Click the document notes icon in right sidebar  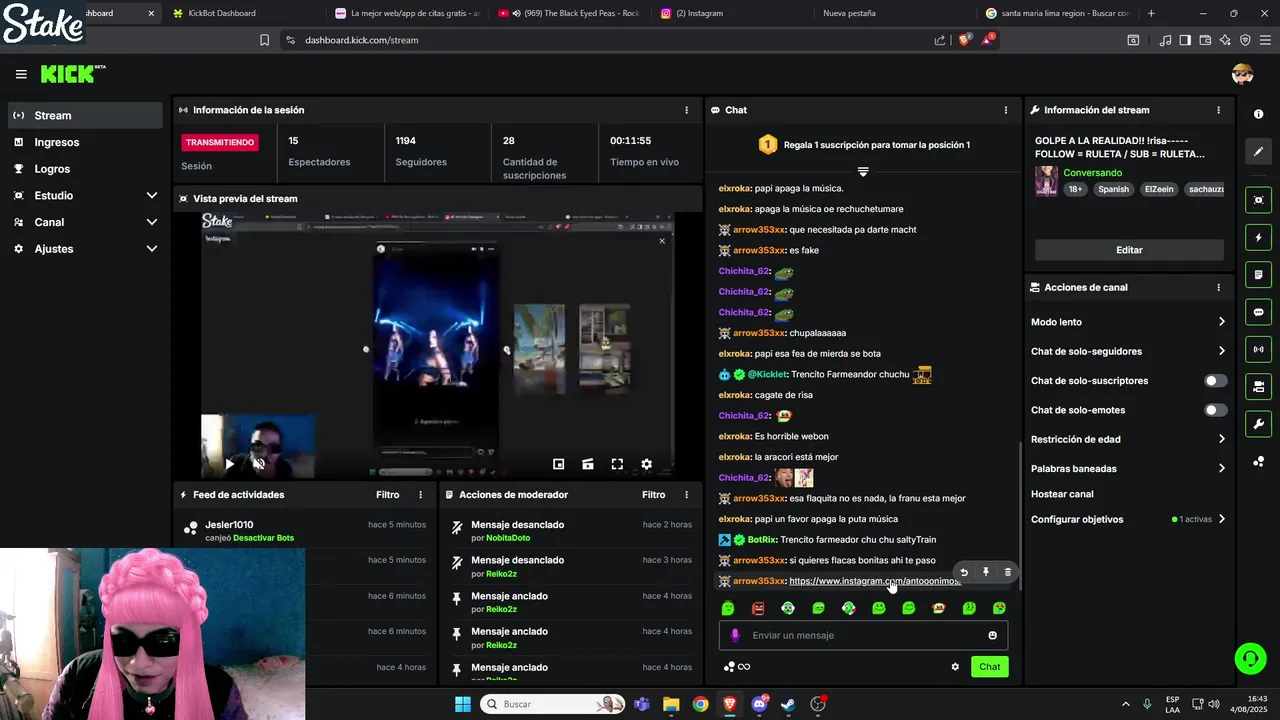[1258, 275]
